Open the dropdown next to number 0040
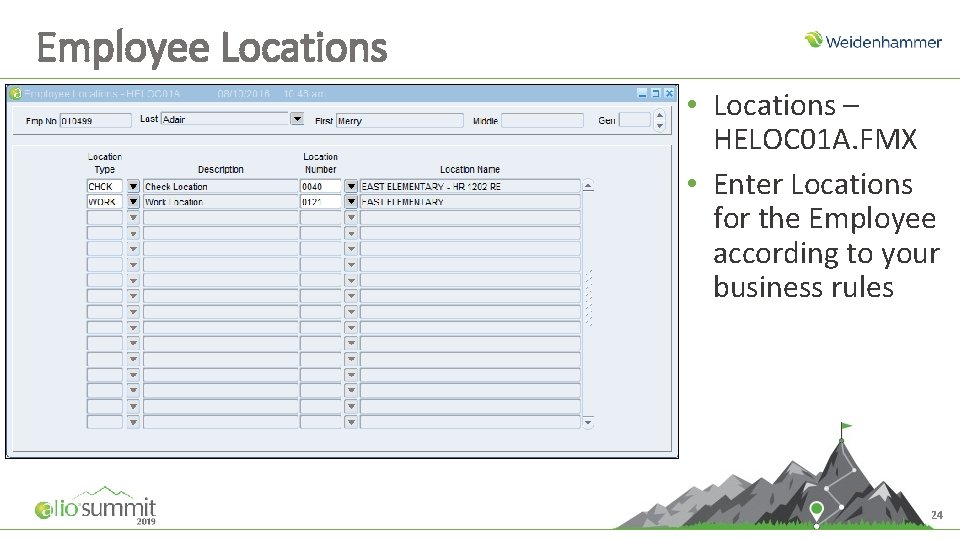Viewport: 960px width, 540px height. [x=351, y=186]
